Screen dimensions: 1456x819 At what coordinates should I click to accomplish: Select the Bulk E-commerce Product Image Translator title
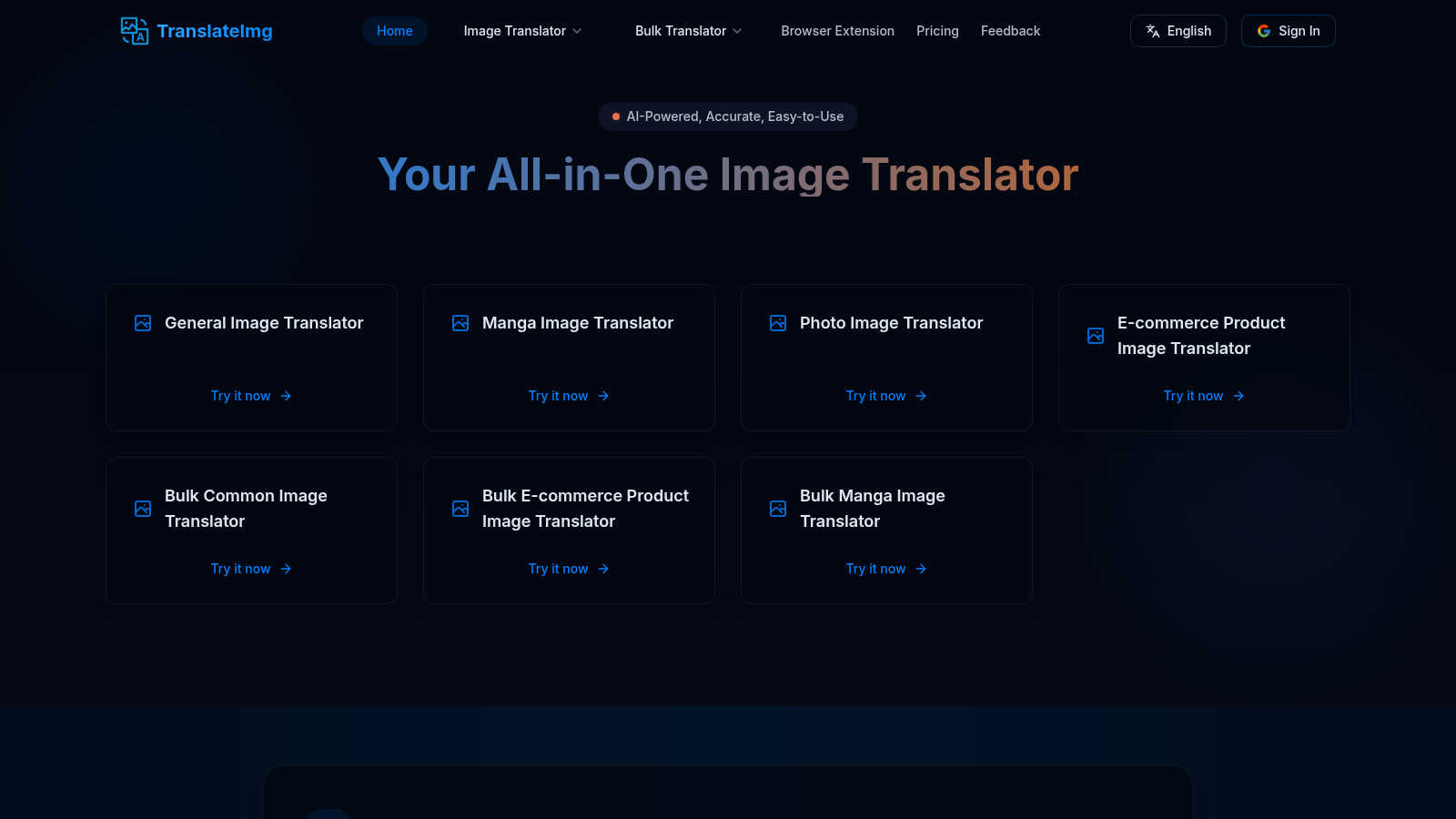pos(585,509)
